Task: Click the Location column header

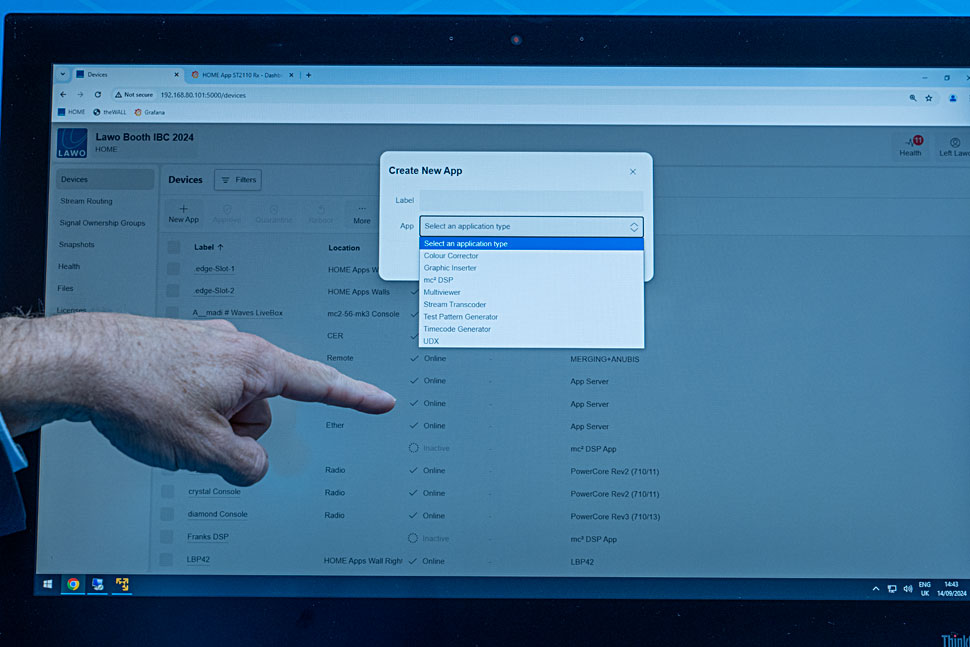Action: pyautogui.click(x=344, y=248)
